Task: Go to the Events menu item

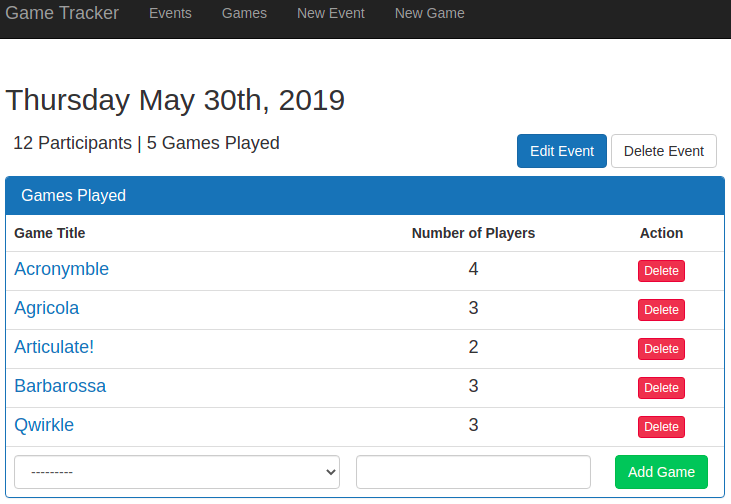Action: [x=170, y=13]
